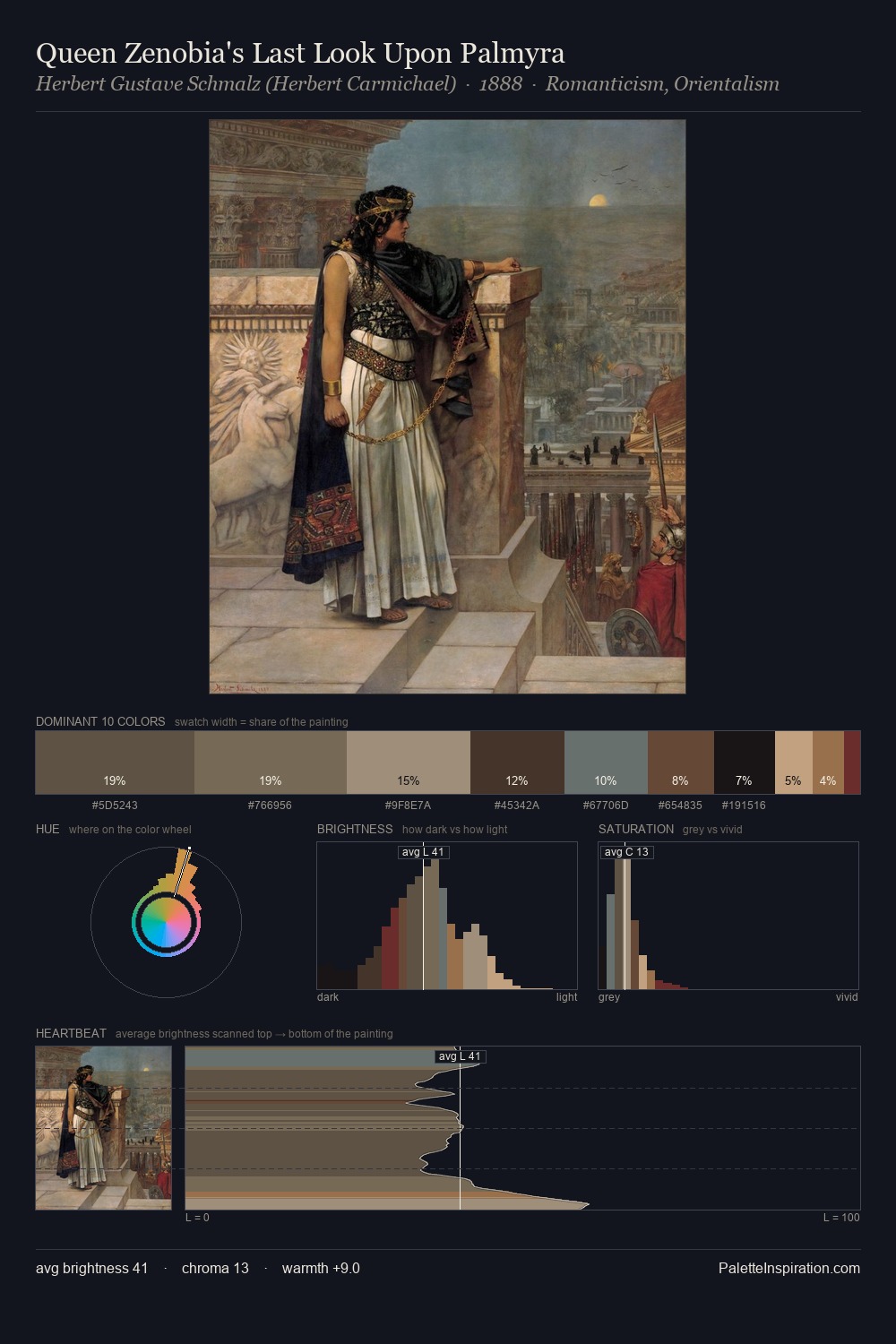Click the hex code text #45342A
Screen dimensions: 896x1344
coord(517,806)
